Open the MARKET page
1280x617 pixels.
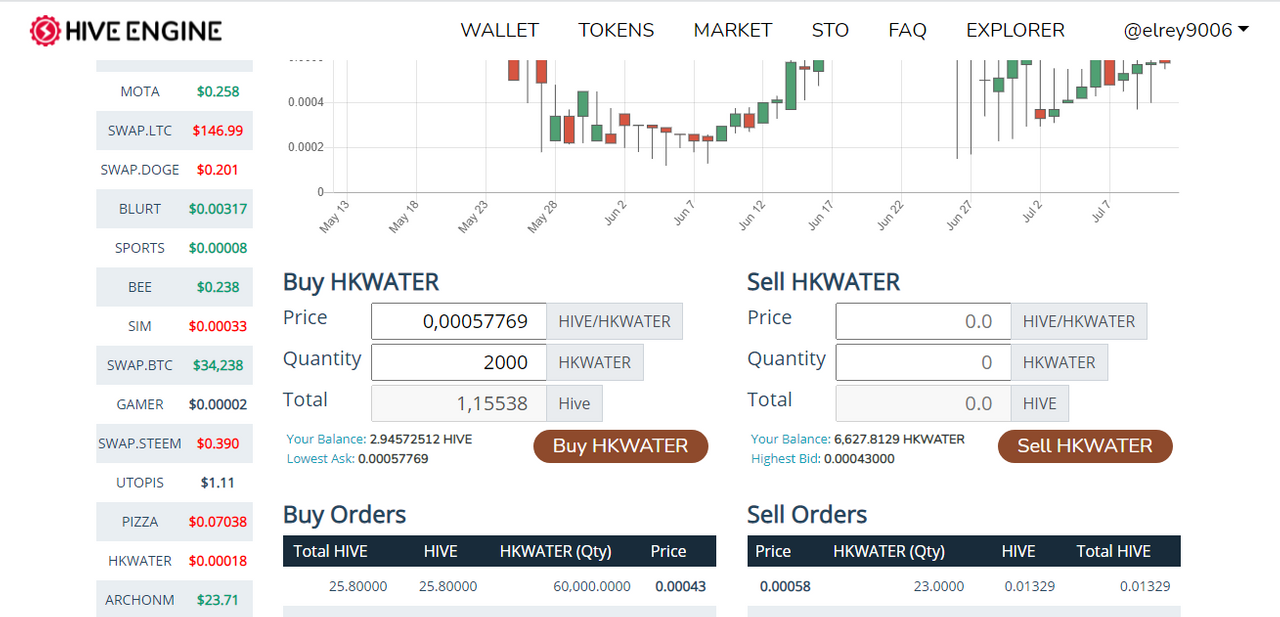(x=733, y=30)
